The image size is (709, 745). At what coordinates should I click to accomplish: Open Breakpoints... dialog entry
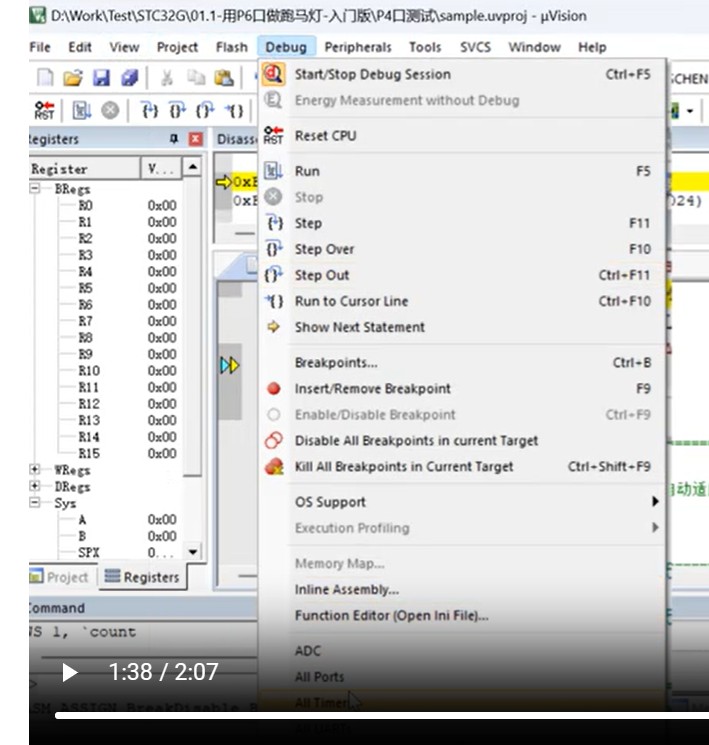(463, 363)
